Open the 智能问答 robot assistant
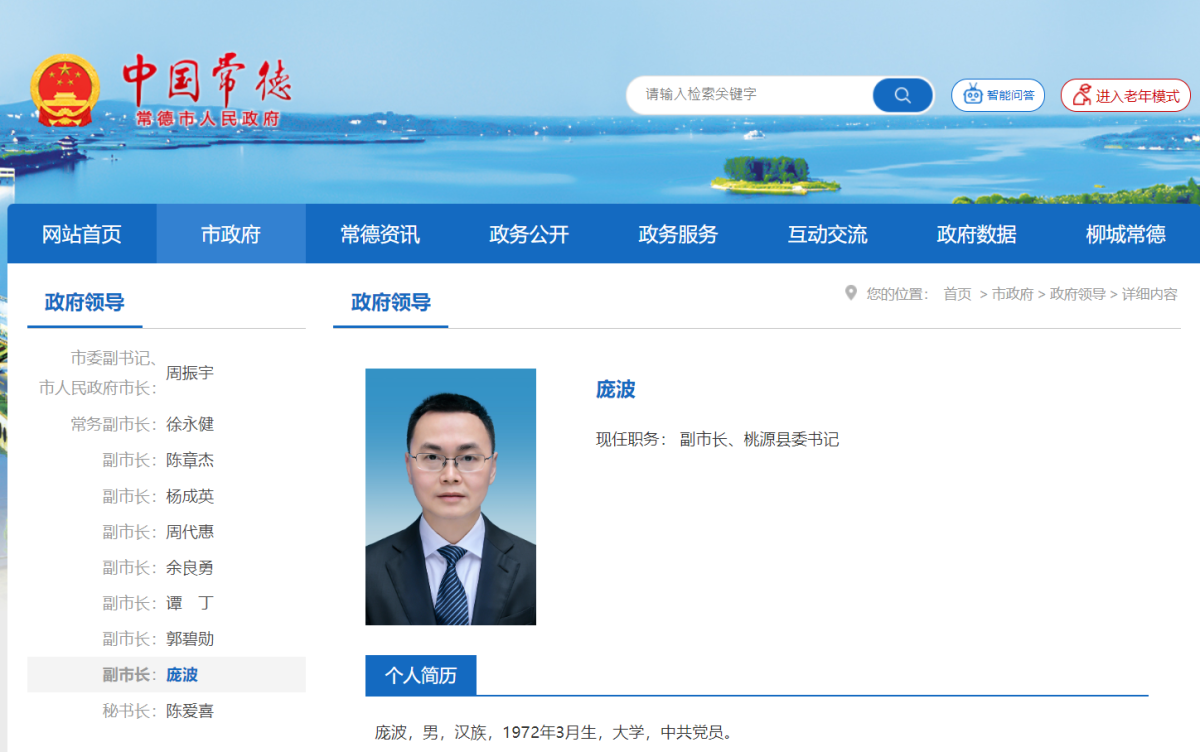This screenshot has height=752, width=1200. point(997,95)
